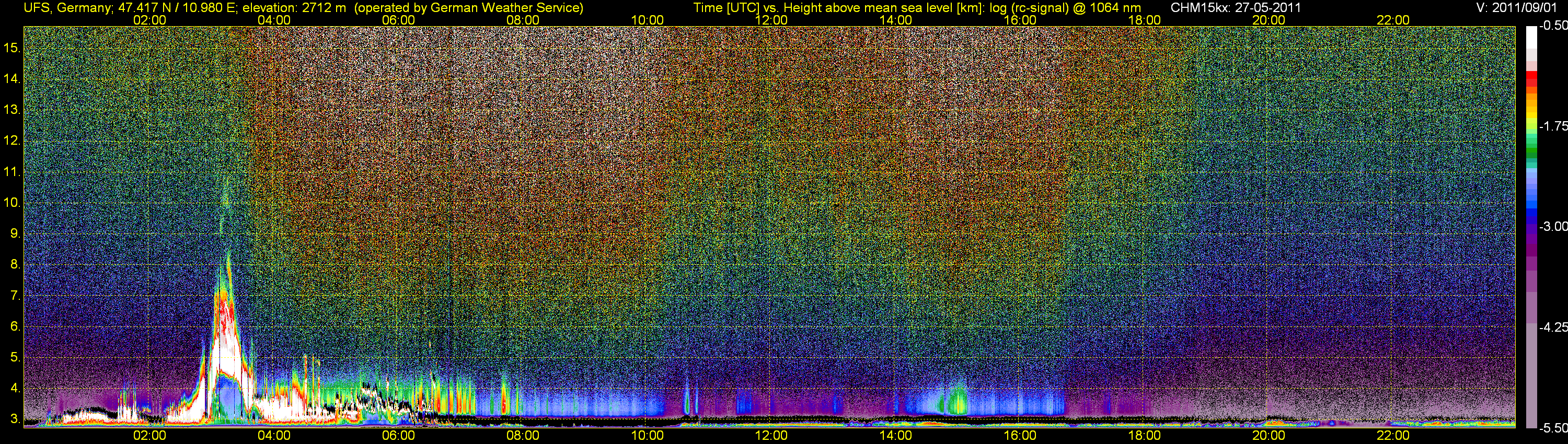This screenshot has width=1568, height=444.
Task: Click the -1.75 value on the color scale
Action: click(x=1553, y=126)
